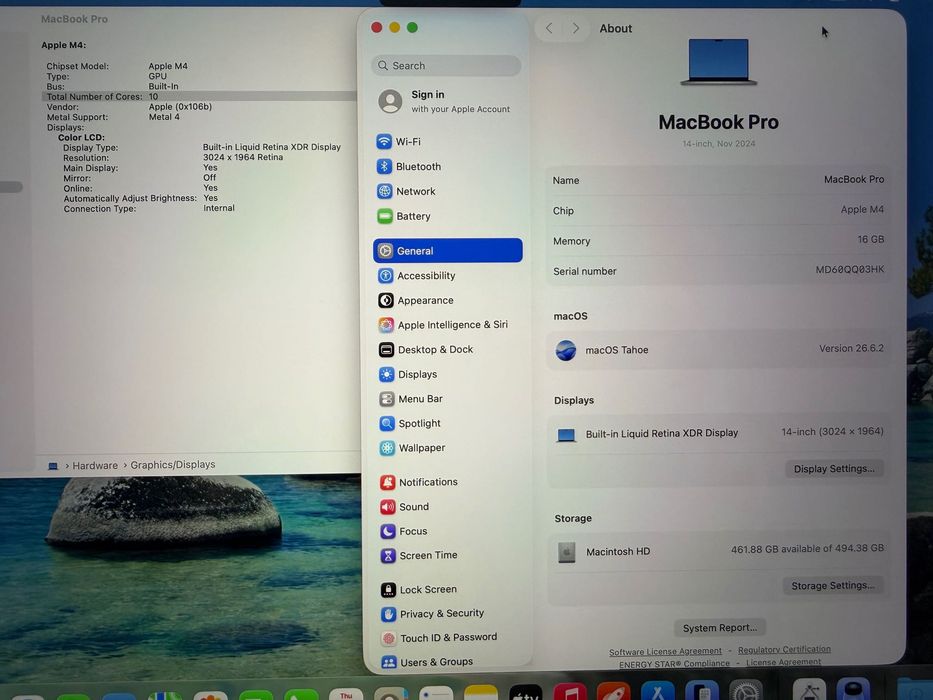Click the Apple M4 chip value
The height and width of the screenshot is (700, 933).
point(862,210)
